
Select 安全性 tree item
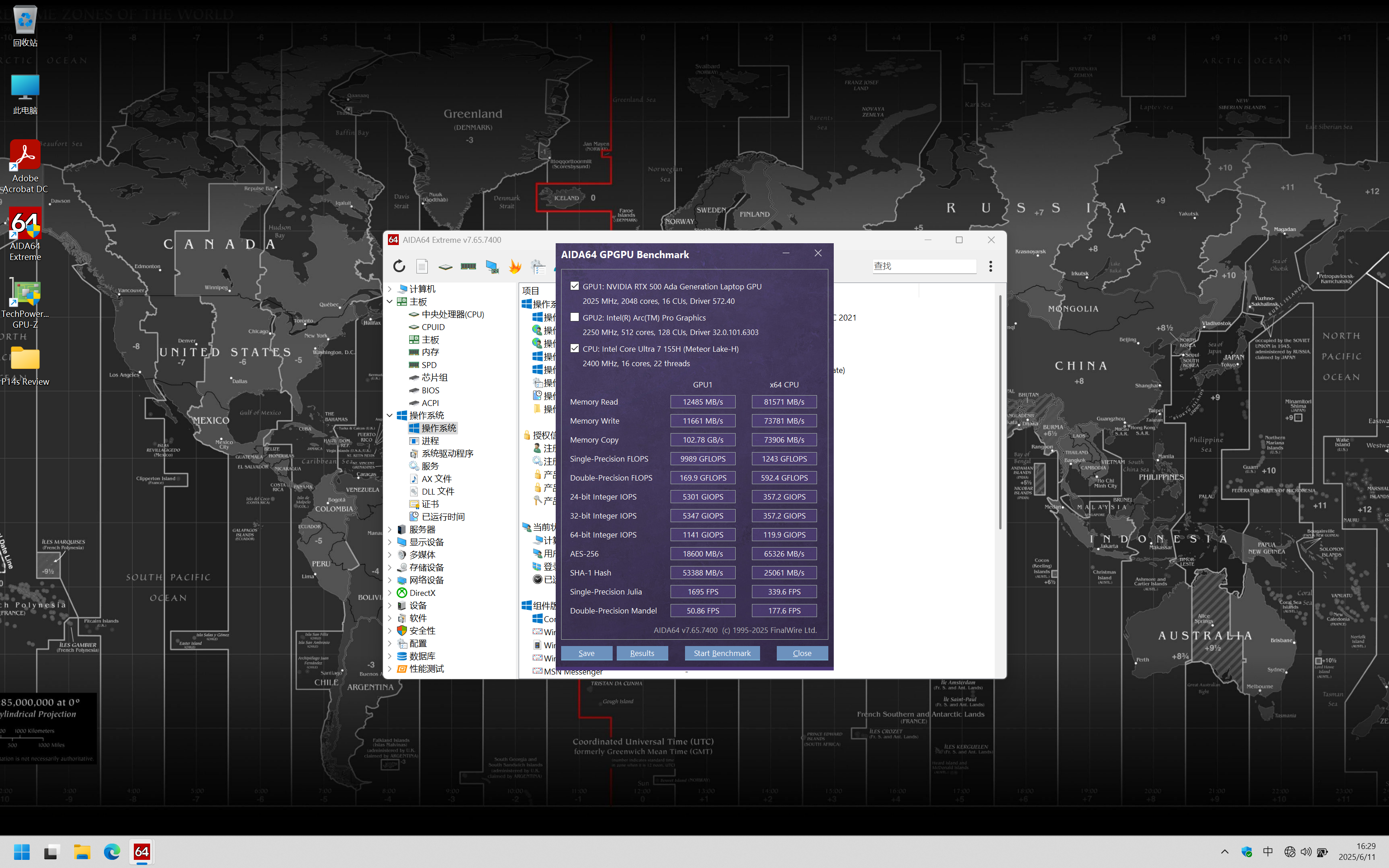(x=422, y=631)
